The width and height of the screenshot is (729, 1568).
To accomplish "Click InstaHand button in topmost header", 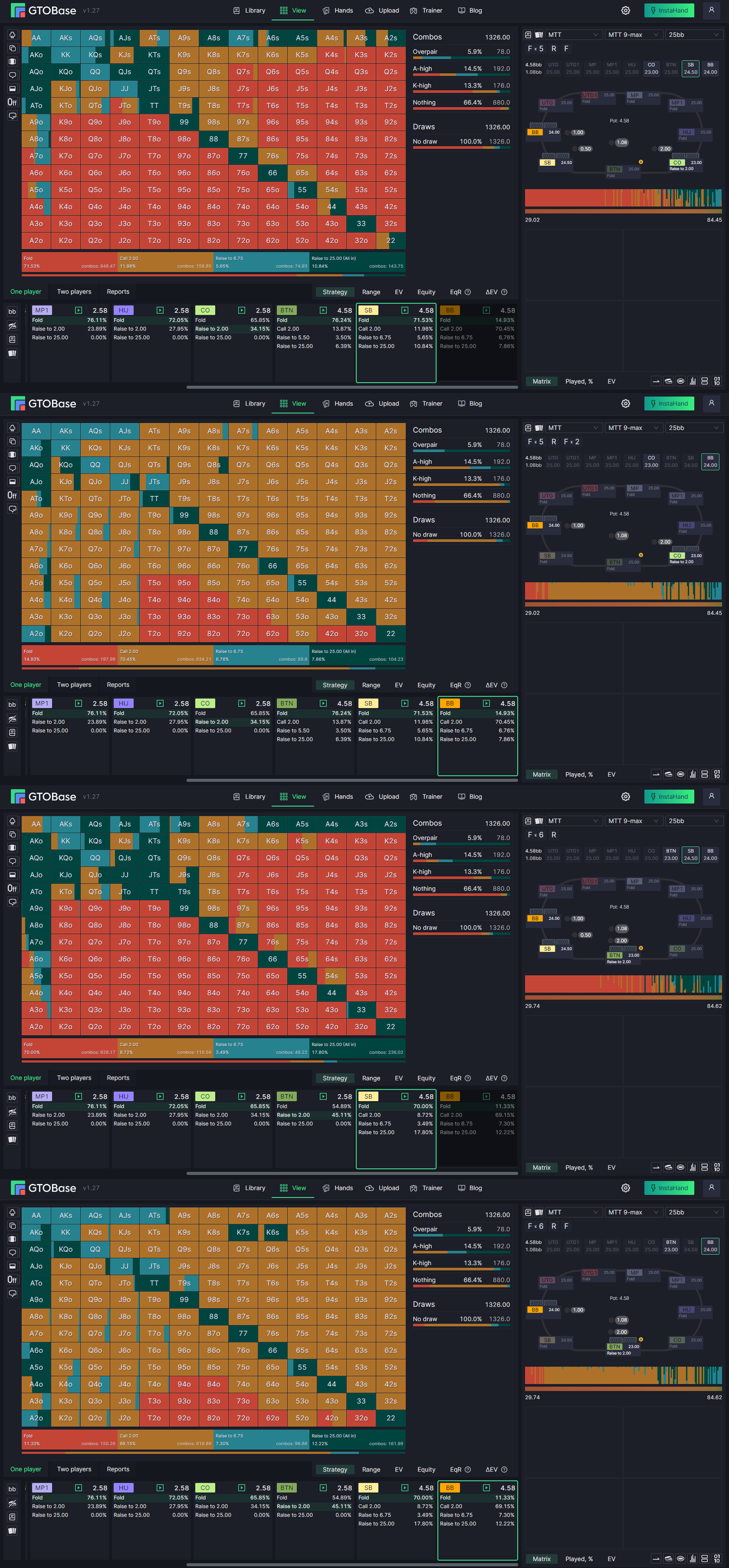I will (x=669, y=10).
